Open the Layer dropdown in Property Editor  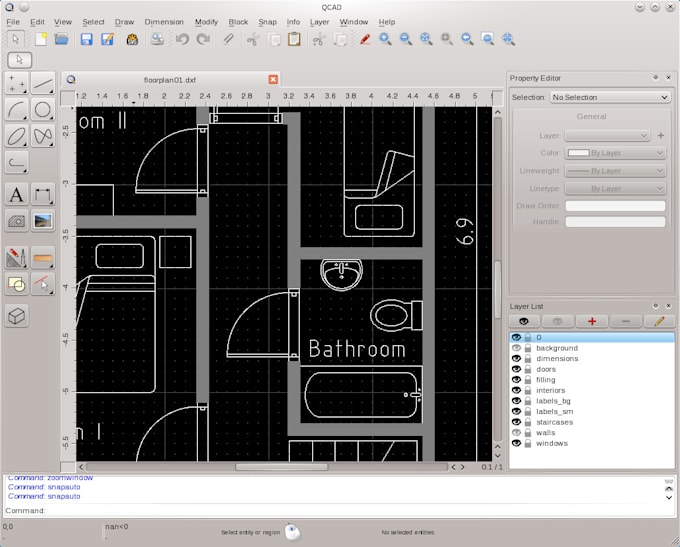[x=607, y=136]
